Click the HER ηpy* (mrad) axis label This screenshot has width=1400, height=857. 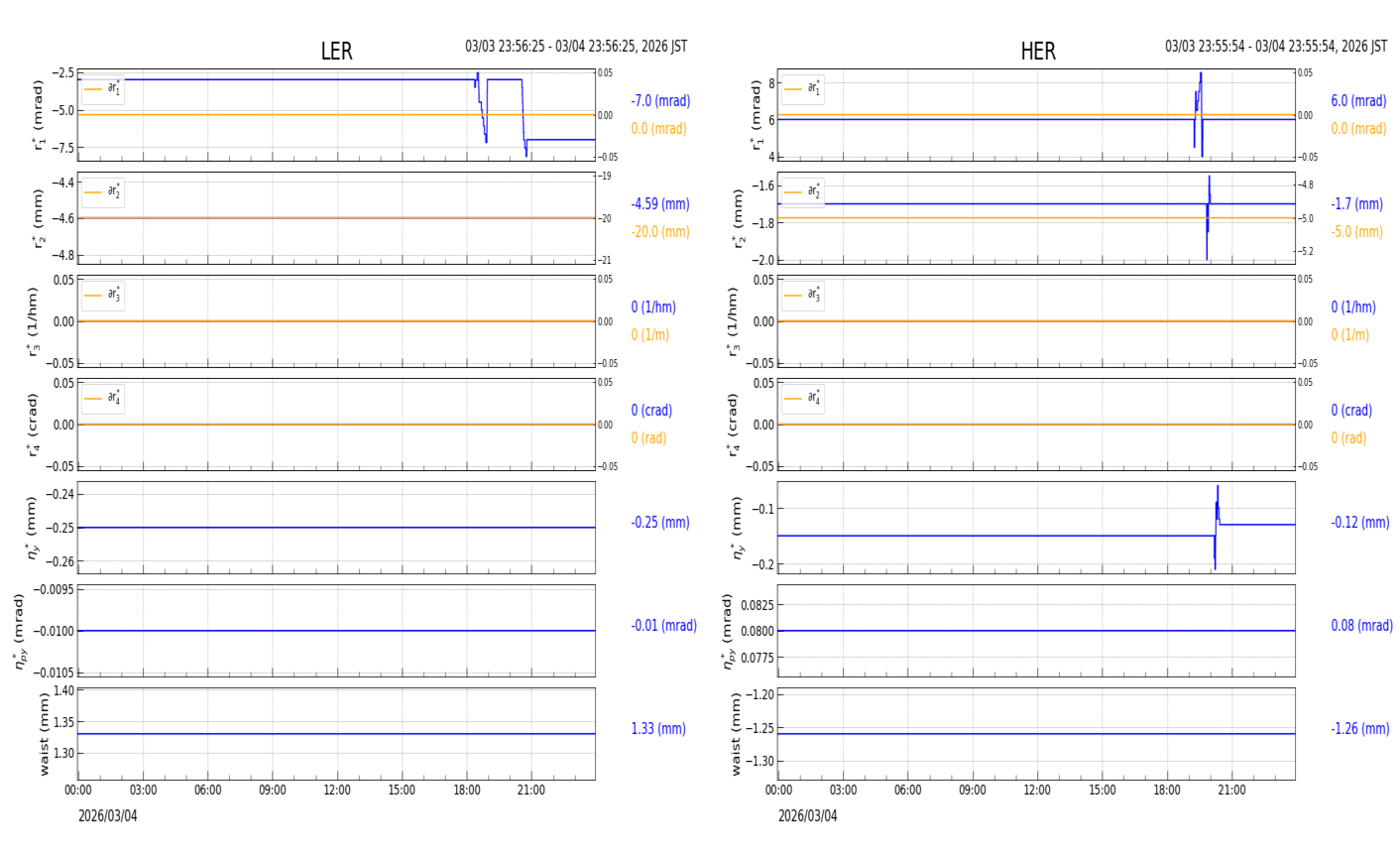[x=728, y=631]
